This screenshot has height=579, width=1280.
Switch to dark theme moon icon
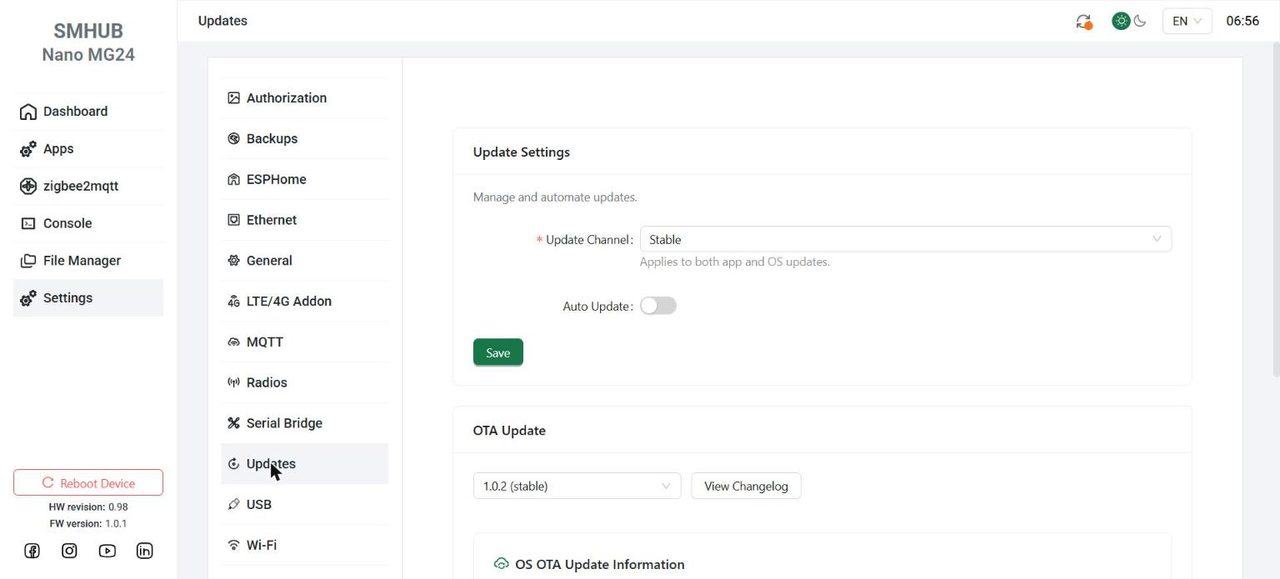pos(1140,21)
